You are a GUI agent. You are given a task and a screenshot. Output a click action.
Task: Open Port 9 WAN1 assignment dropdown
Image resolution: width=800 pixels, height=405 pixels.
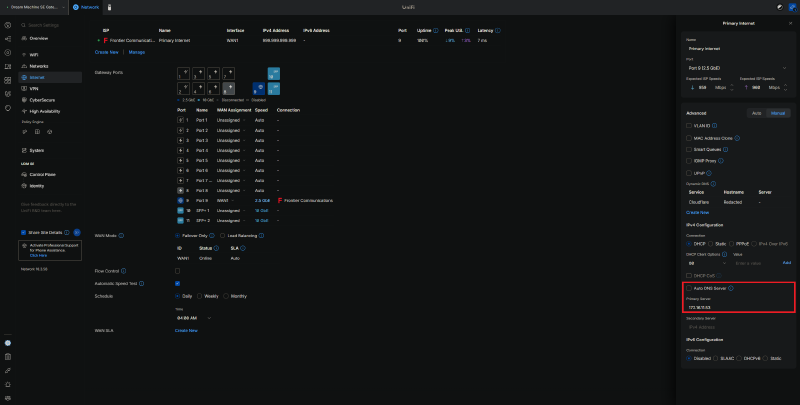[x=226, y=200]
